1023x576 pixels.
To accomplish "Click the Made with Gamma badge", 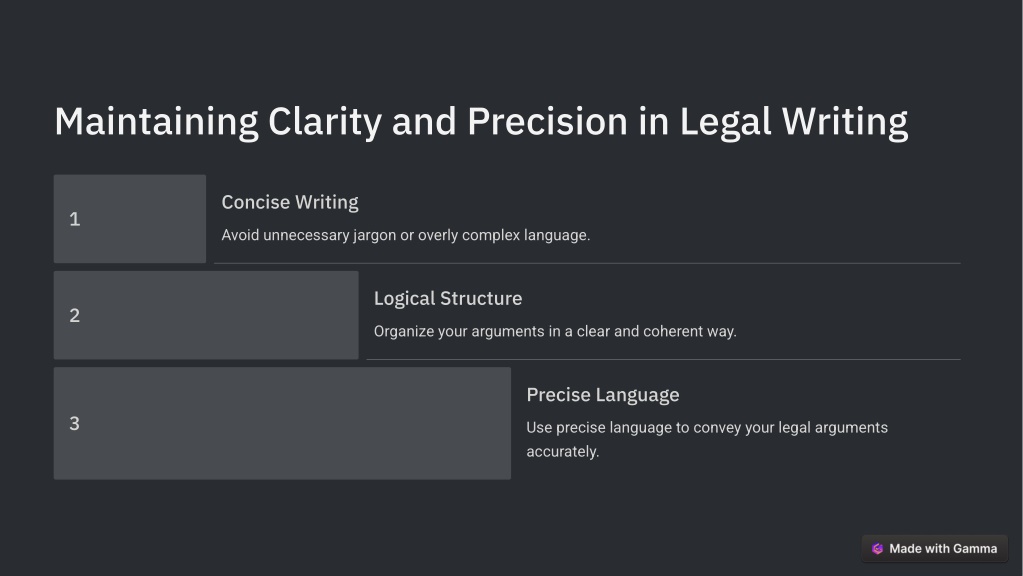I will click(934, 549).
